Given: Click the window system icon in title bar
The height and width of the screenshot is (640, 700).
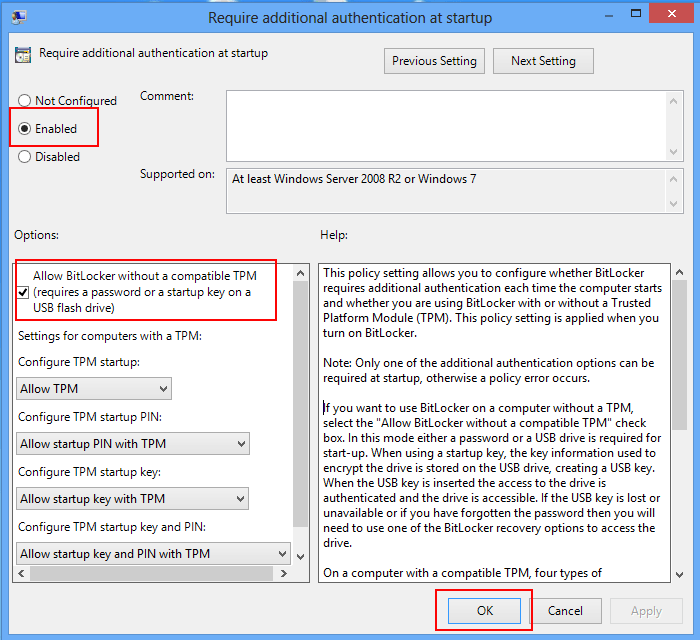Looking at the screenshot, I should coord(19,17).
